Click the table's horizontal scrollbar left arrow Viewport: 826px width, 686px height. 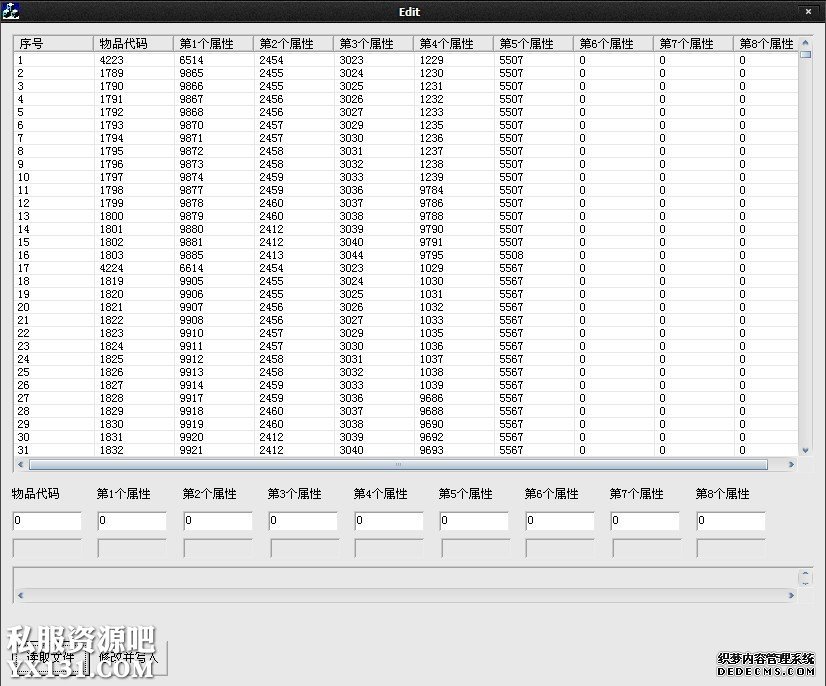point(22,465)
